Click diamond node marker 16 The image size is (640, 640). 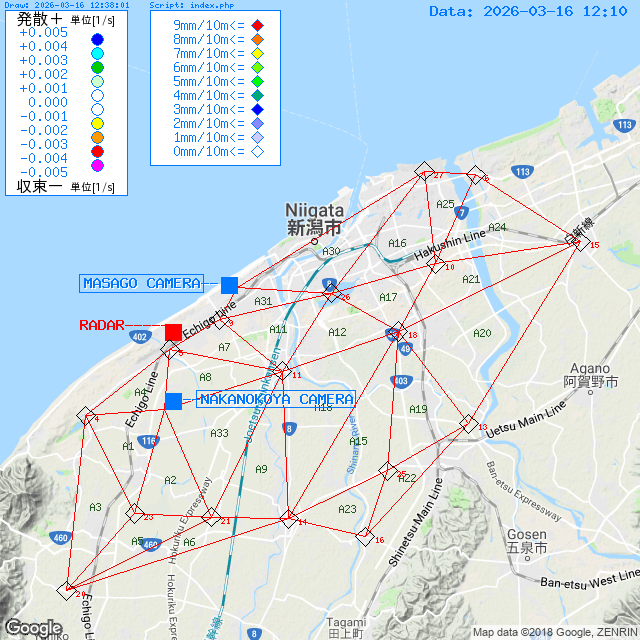coord(365,536)
